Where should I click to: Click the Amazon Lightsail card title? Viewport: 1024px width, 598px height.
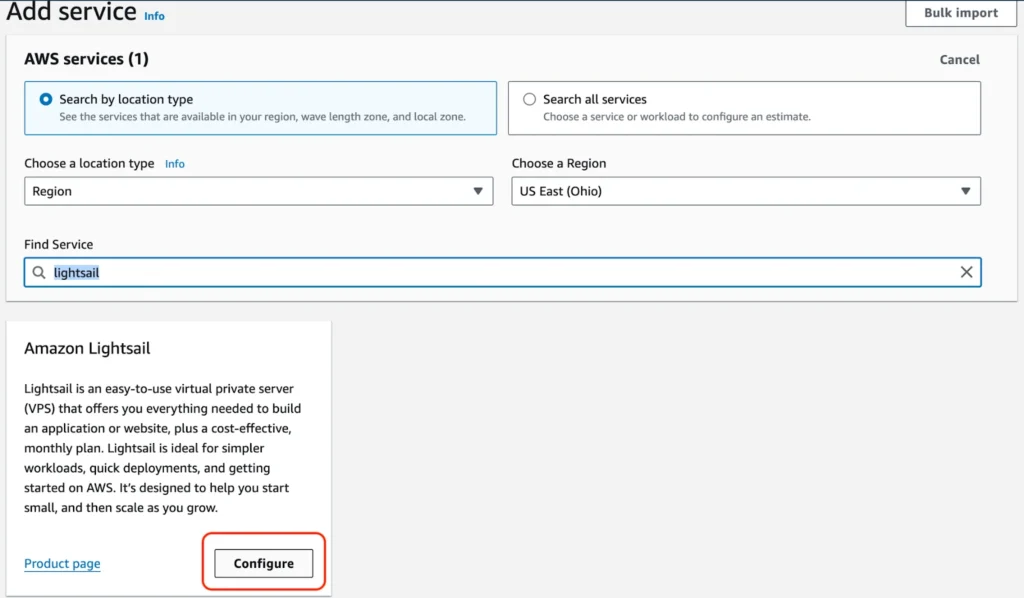click(x=87, y=349)
